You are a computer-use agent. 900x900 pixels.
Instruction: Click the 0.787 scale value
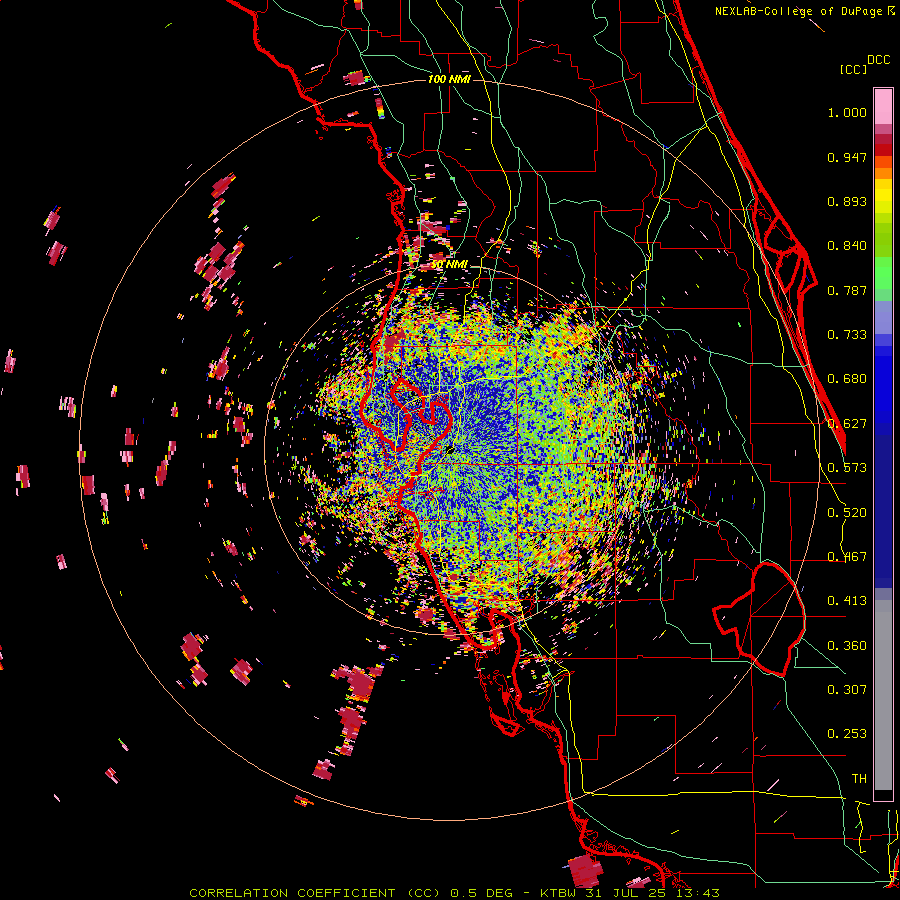coord(847,290)
